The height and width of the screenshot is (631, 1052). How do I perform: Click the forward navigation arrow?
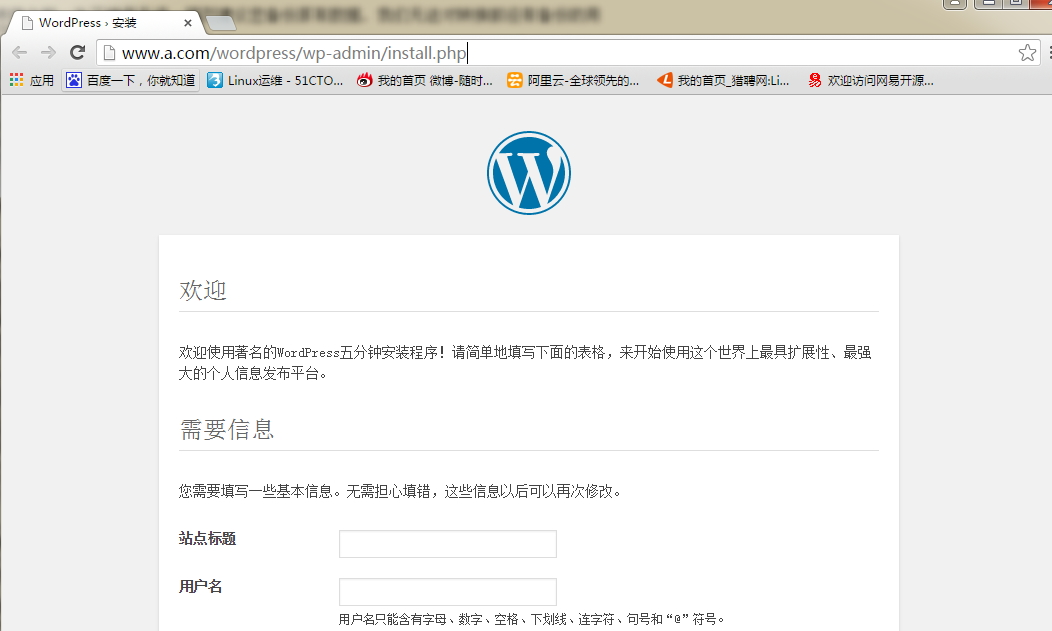[x=46, y=50]
